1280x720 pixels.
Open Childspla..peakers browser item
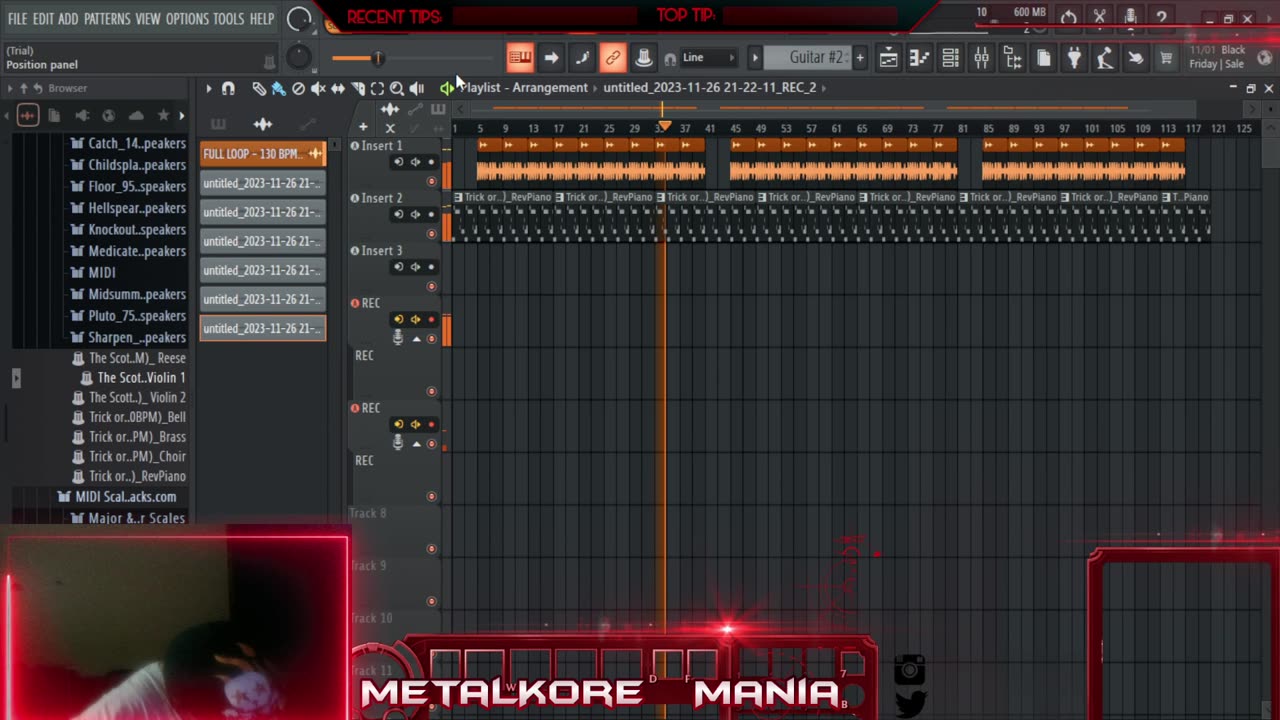point(127,165)
